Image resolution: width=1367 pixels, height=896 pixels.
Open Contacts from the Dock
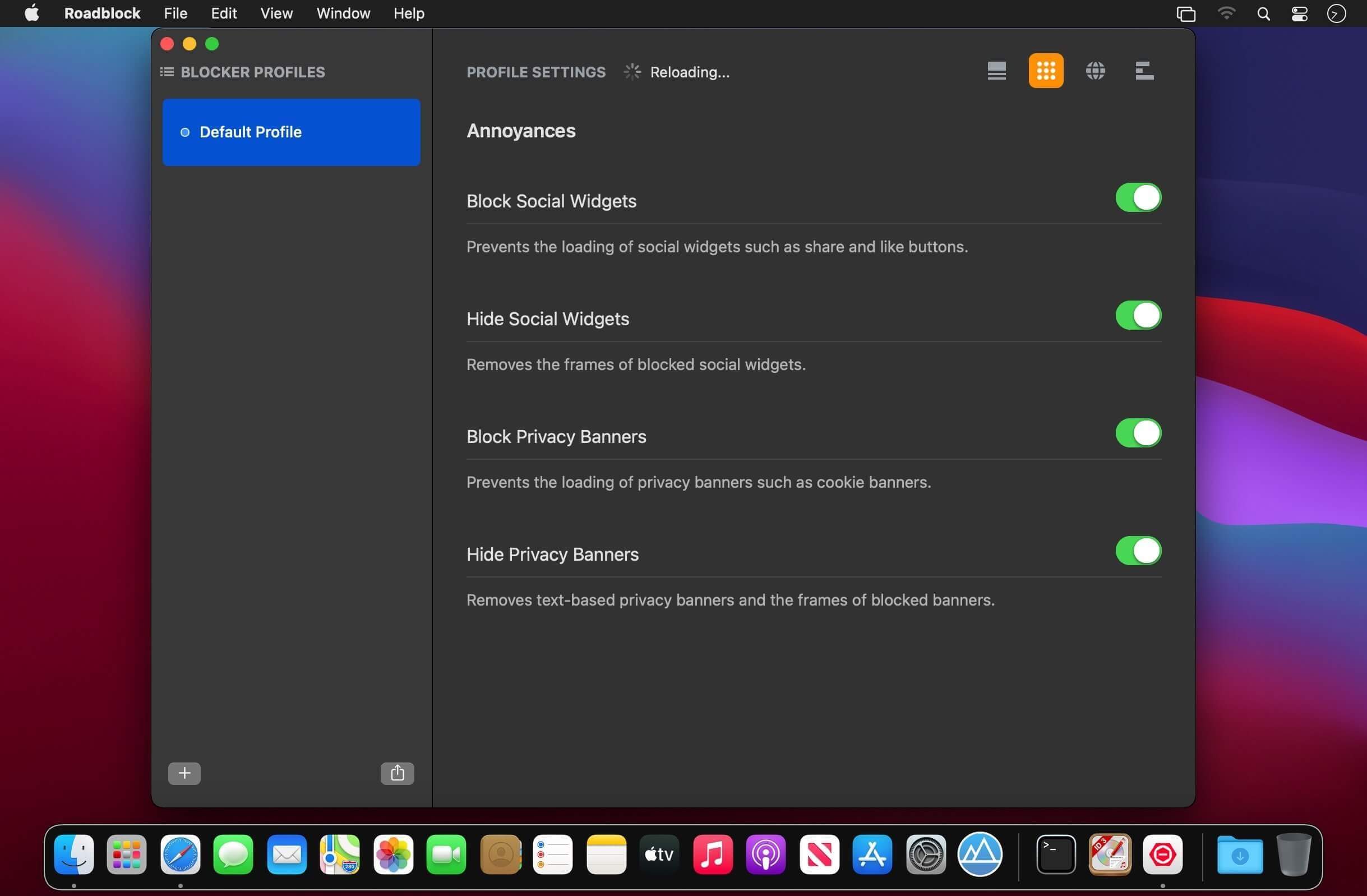(500, 854)
